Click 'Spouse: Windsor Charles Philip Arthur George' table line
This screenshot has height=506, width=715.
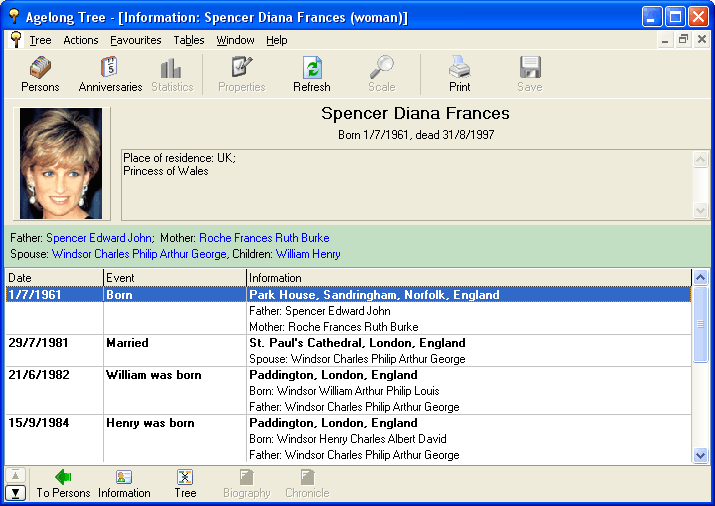357,359
